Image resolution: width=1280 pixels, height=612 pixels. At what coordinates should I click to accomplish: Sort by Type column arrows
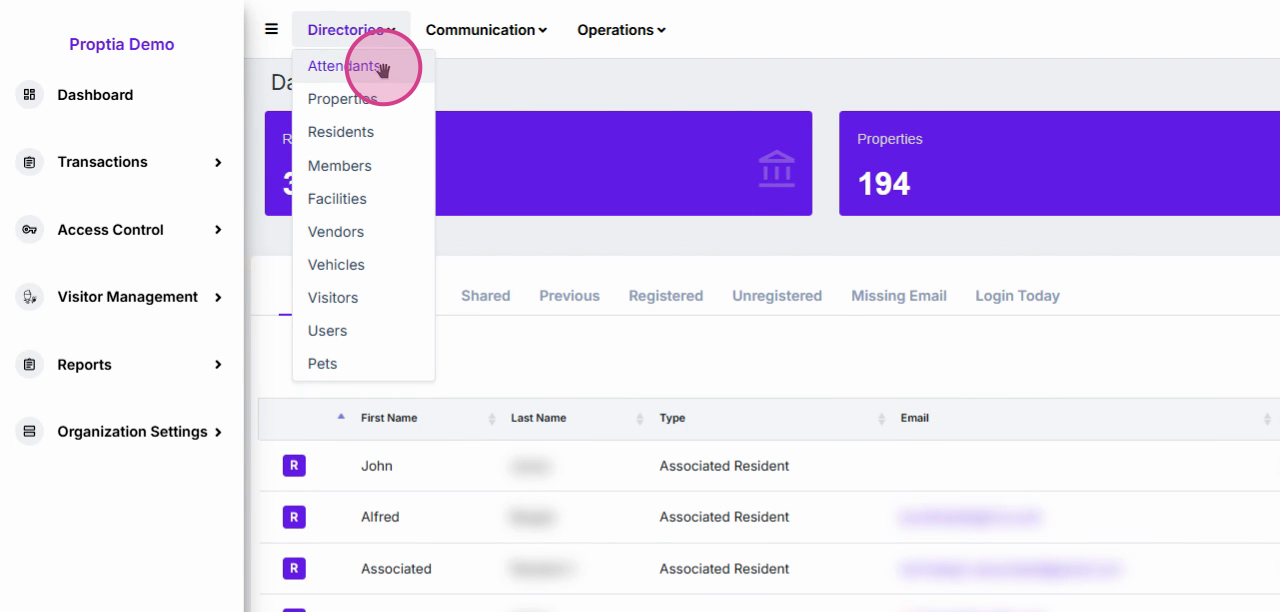pos(881,419)
